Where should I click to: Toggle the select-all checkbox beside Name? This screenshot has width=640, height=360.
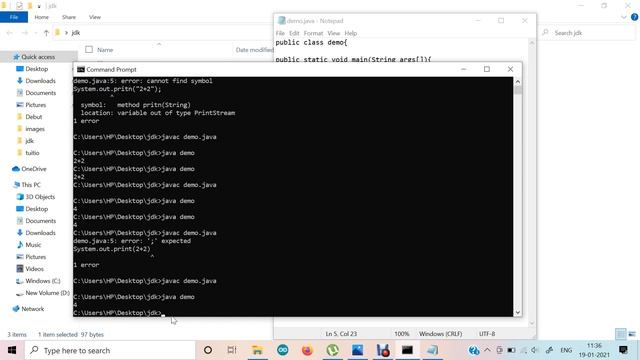pyautogui.click(x=89, y=49)
